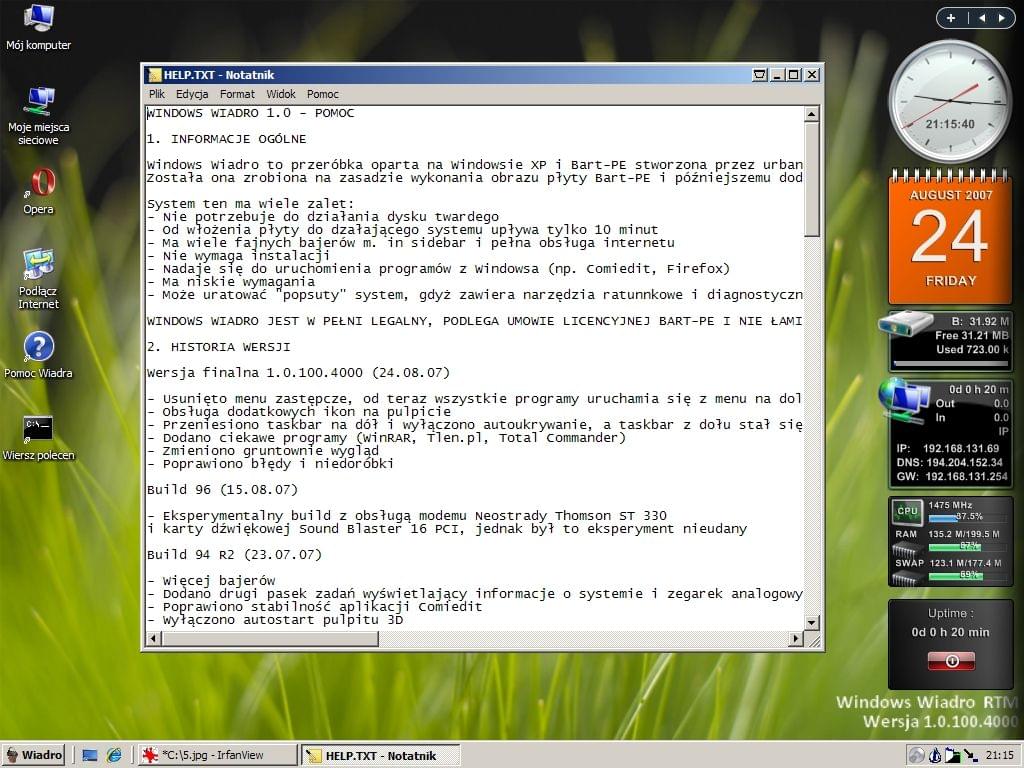Click the SWAP memory icon in gadget
The width and height of the screenshot is (1024, 768).
906,578
